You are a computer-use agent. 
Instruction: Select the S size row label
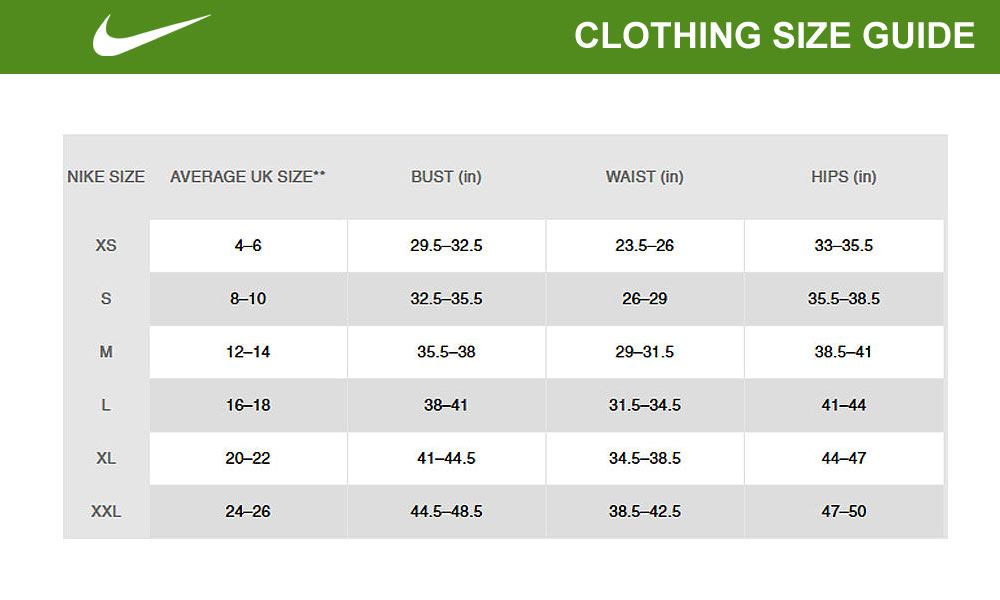(x=106, y=299)
